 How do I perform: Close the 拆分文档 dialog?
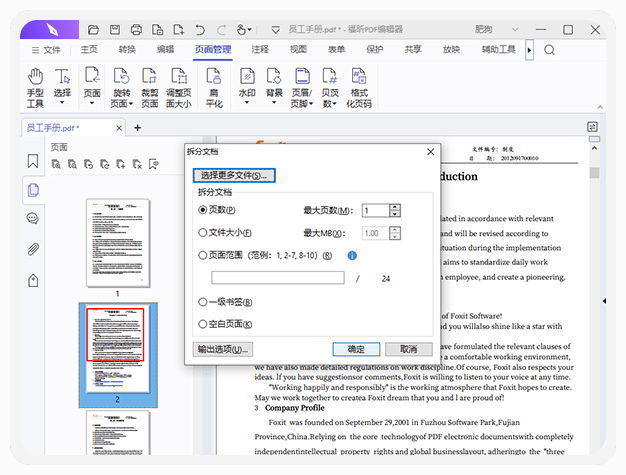[x=430, y=152]
